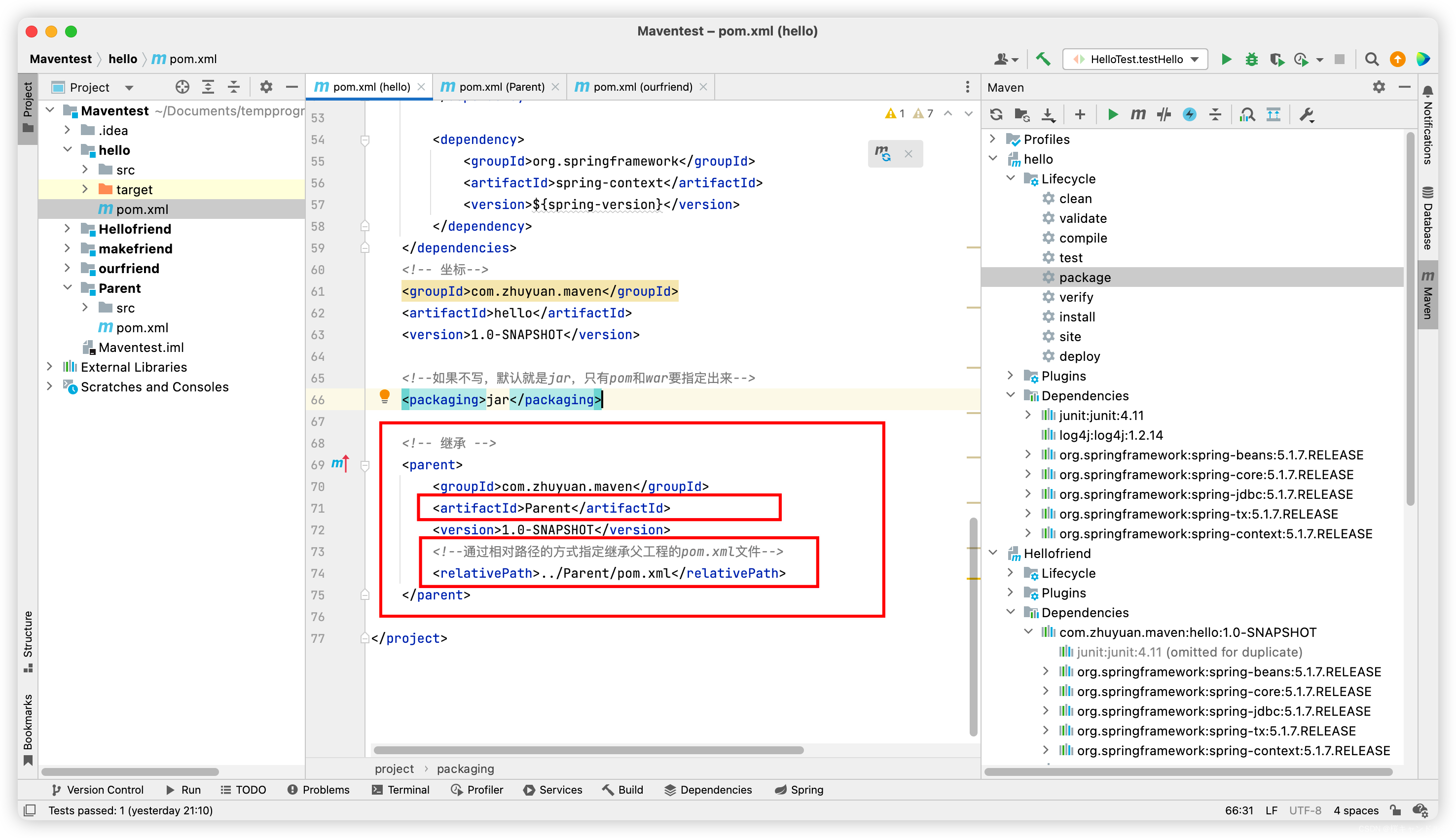Click line separator LF in status bar
This screenshot has height=838, width=1456.
coord(1271,810)
